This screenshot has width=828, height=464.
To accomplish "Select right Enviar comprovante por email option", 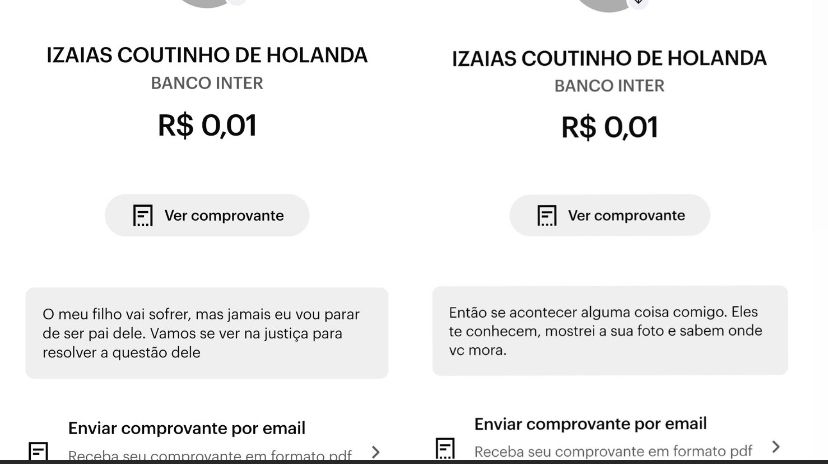I will tap(590, 424).
